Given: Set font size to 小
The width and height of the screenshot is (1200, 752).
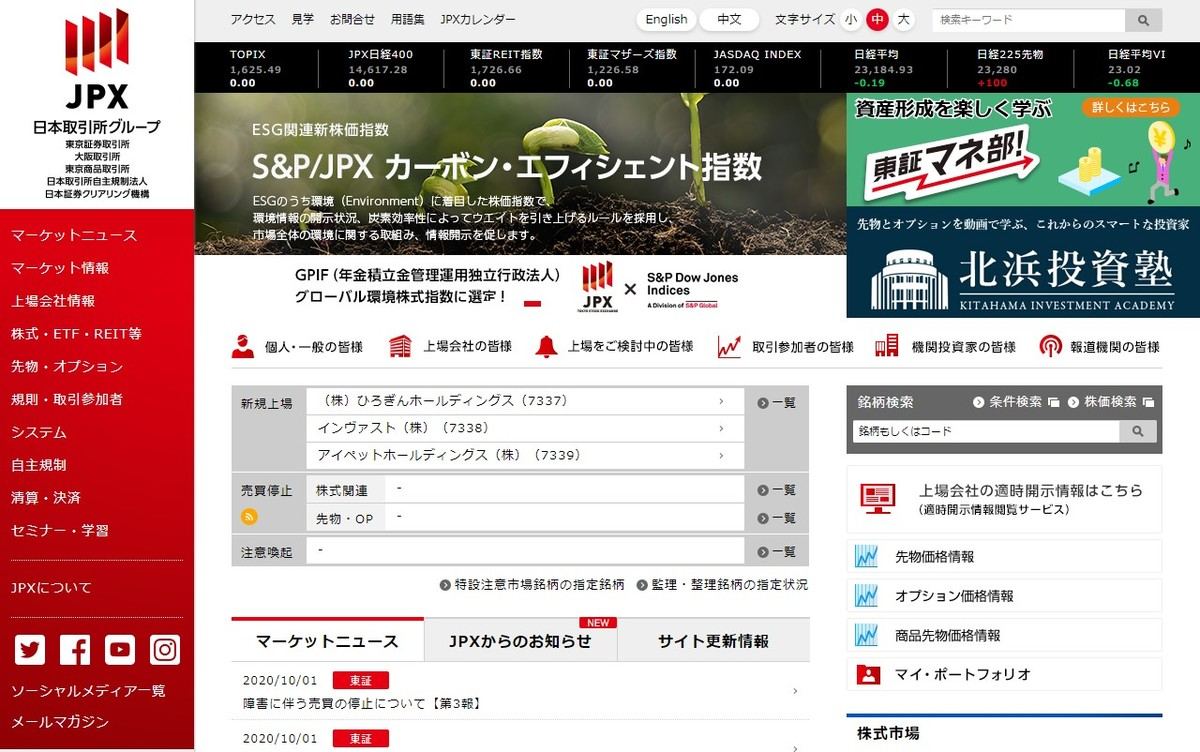Looking at the screenshot, I should [851, 19].
